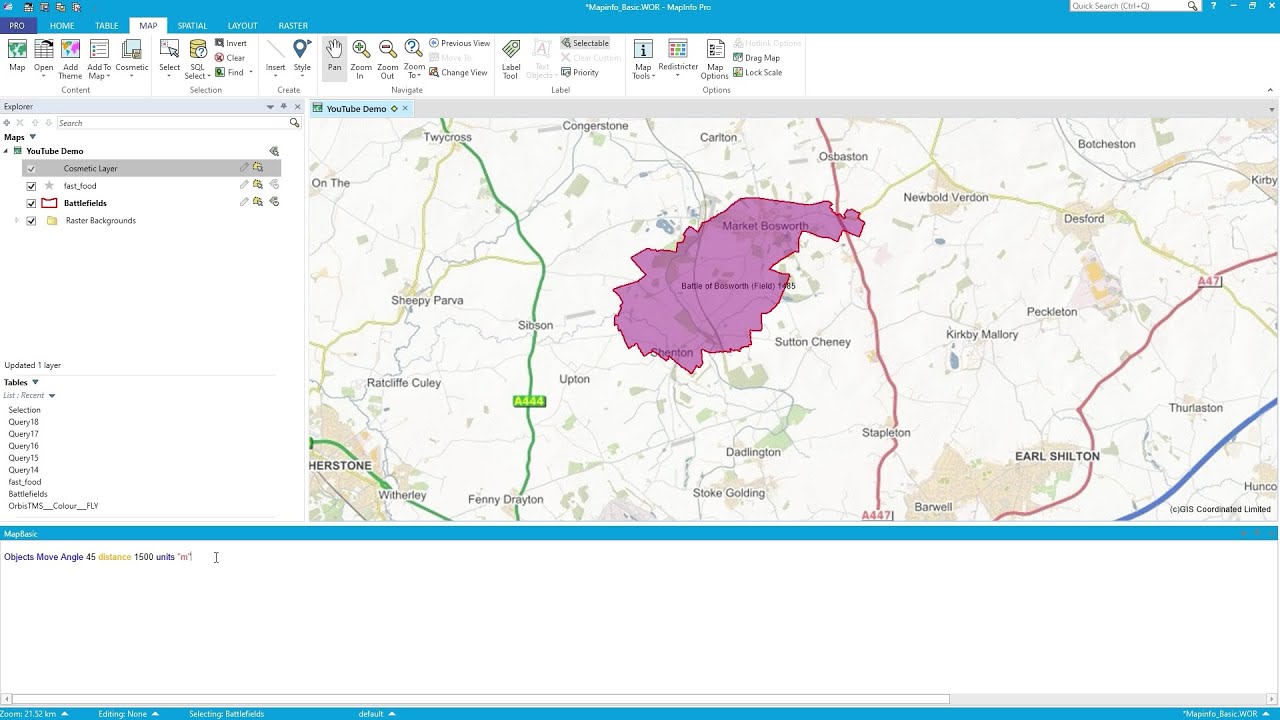Screen dimensions: 1280x720
Task: Click the YouTube Demo map label icon
Action: pyautogui.click(x=274, y=151)
